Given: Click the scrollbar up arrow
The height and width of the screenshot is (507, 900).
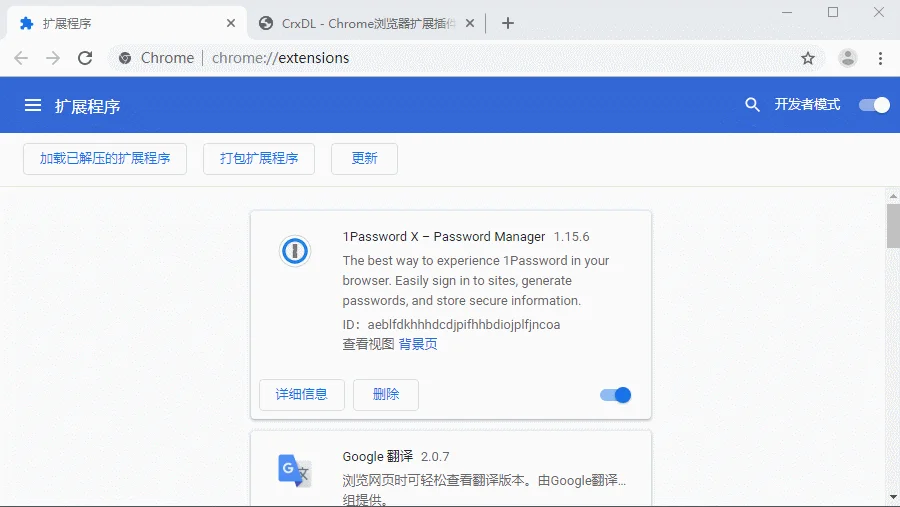Looking at the screenshot, I should [893, 196].
